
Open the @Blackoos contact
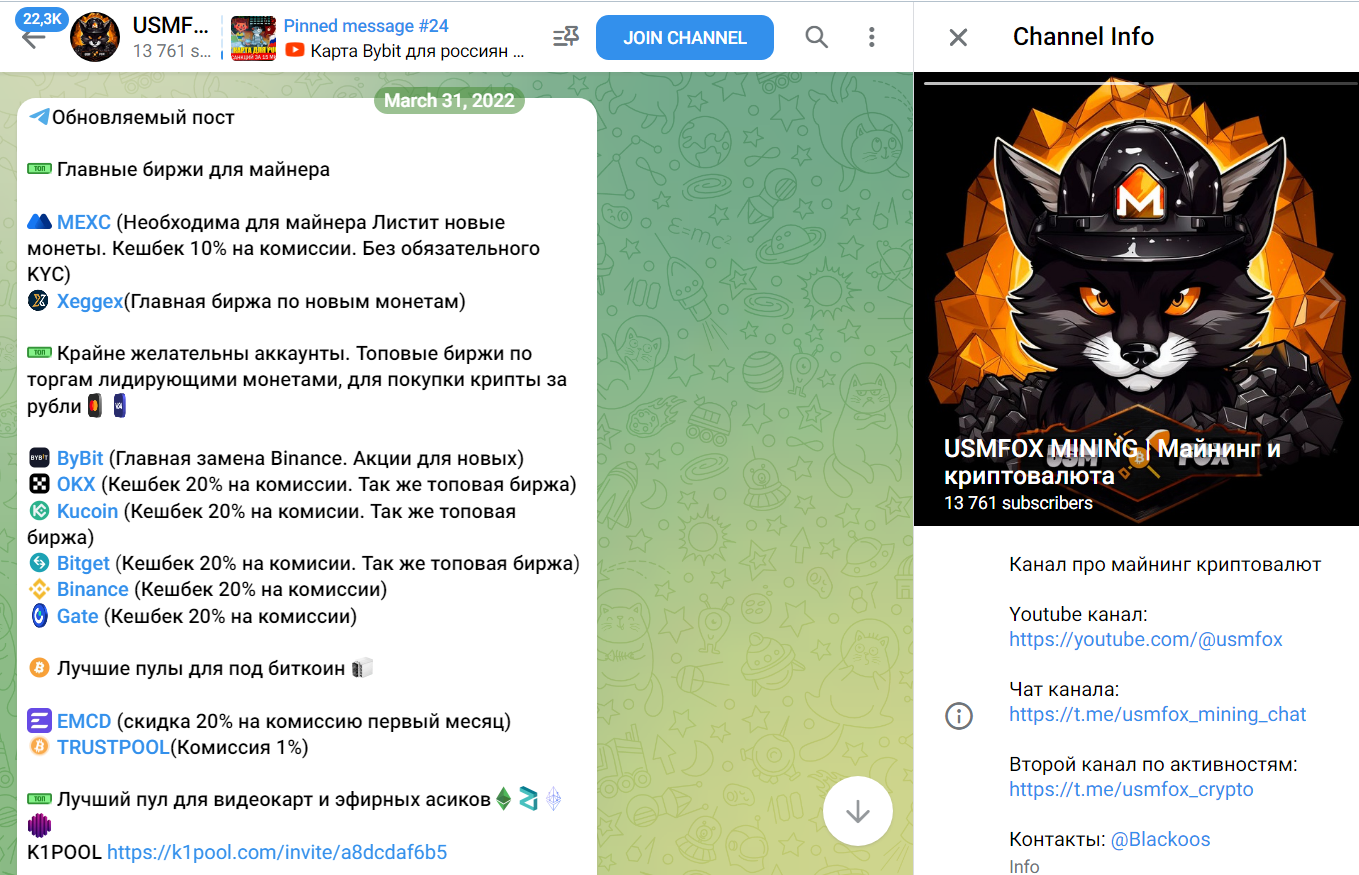click(x=1161, y=839)
